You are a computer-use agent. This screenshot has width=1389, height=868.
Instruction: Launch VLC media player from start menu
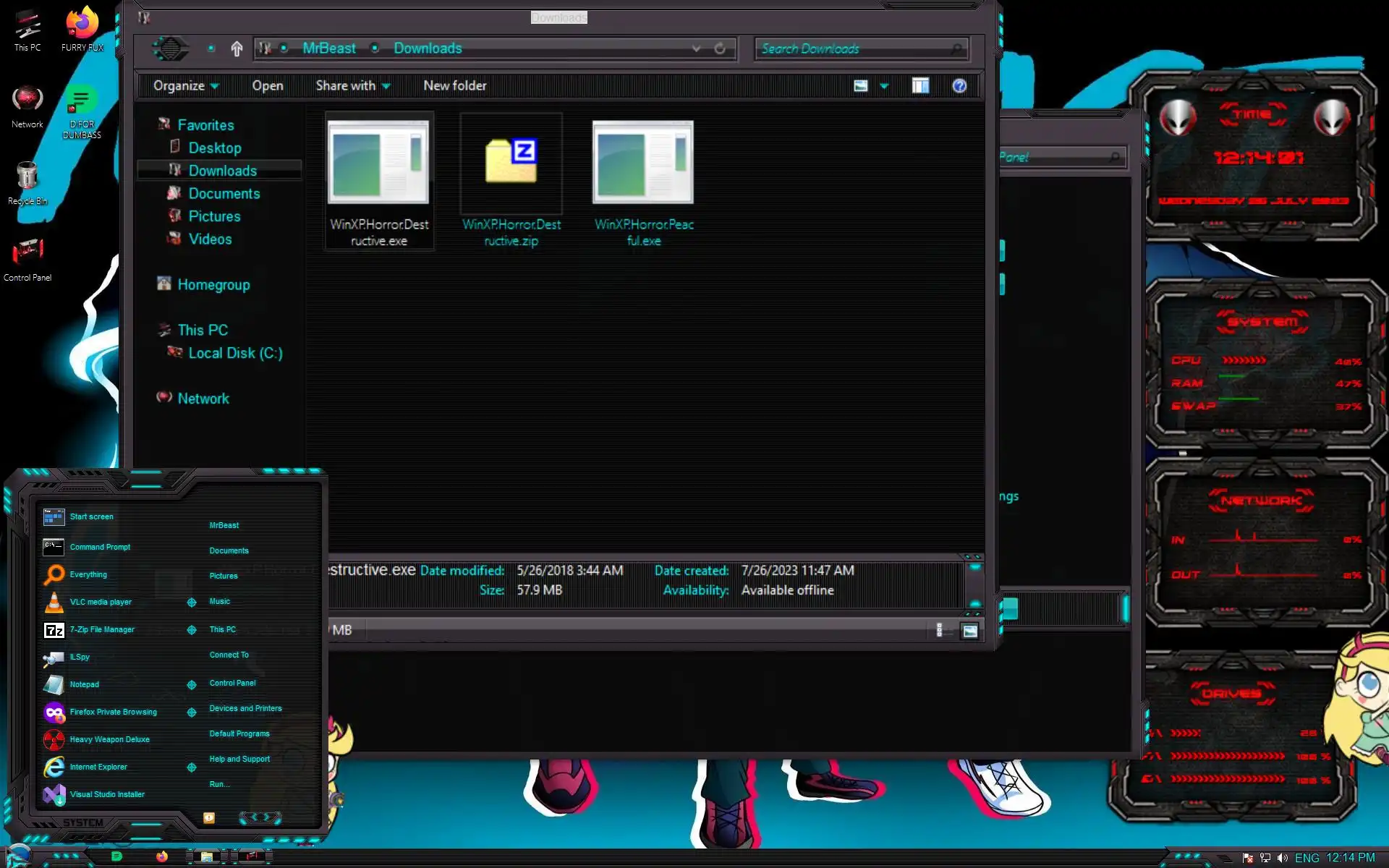click(100, 603)
